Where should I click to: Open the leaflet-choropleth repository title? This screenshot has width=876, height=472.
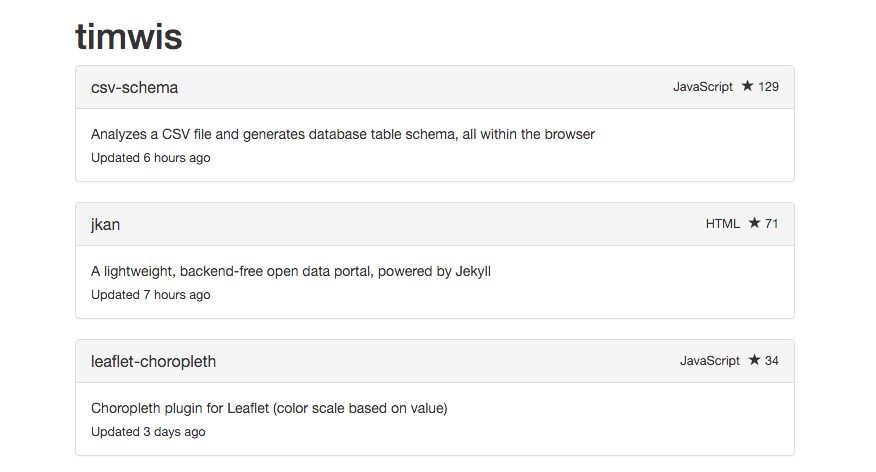coord(153,362)
